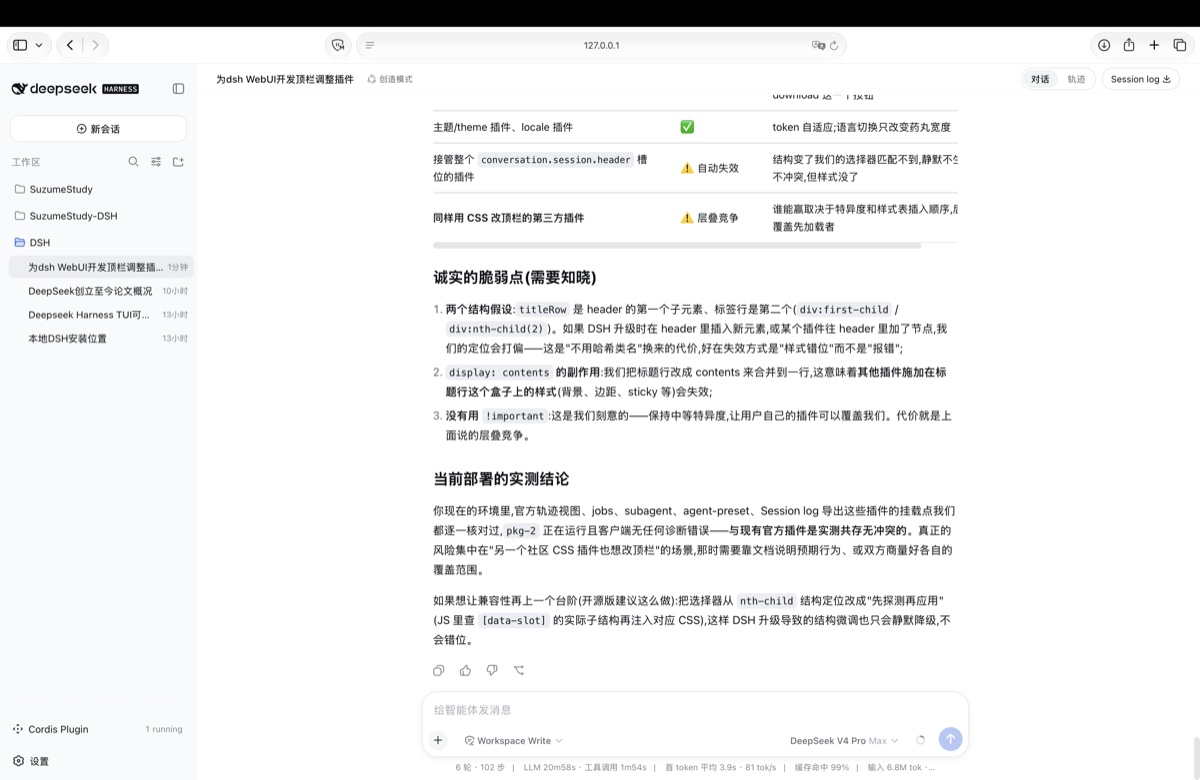Click the 127.0.0.1 address bar

[x=602, y=45]
